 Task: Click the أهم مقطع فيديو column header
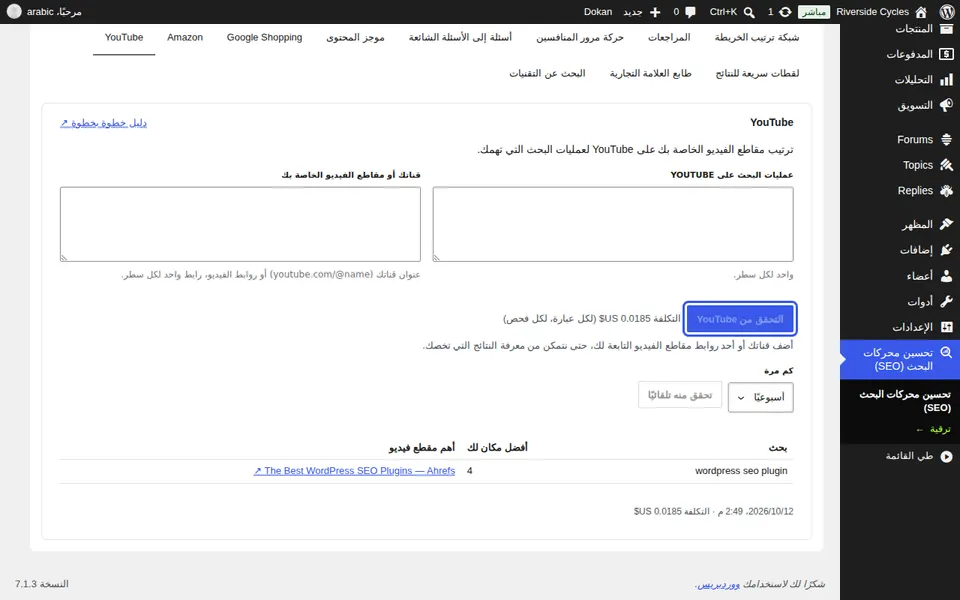pos(422,448)
